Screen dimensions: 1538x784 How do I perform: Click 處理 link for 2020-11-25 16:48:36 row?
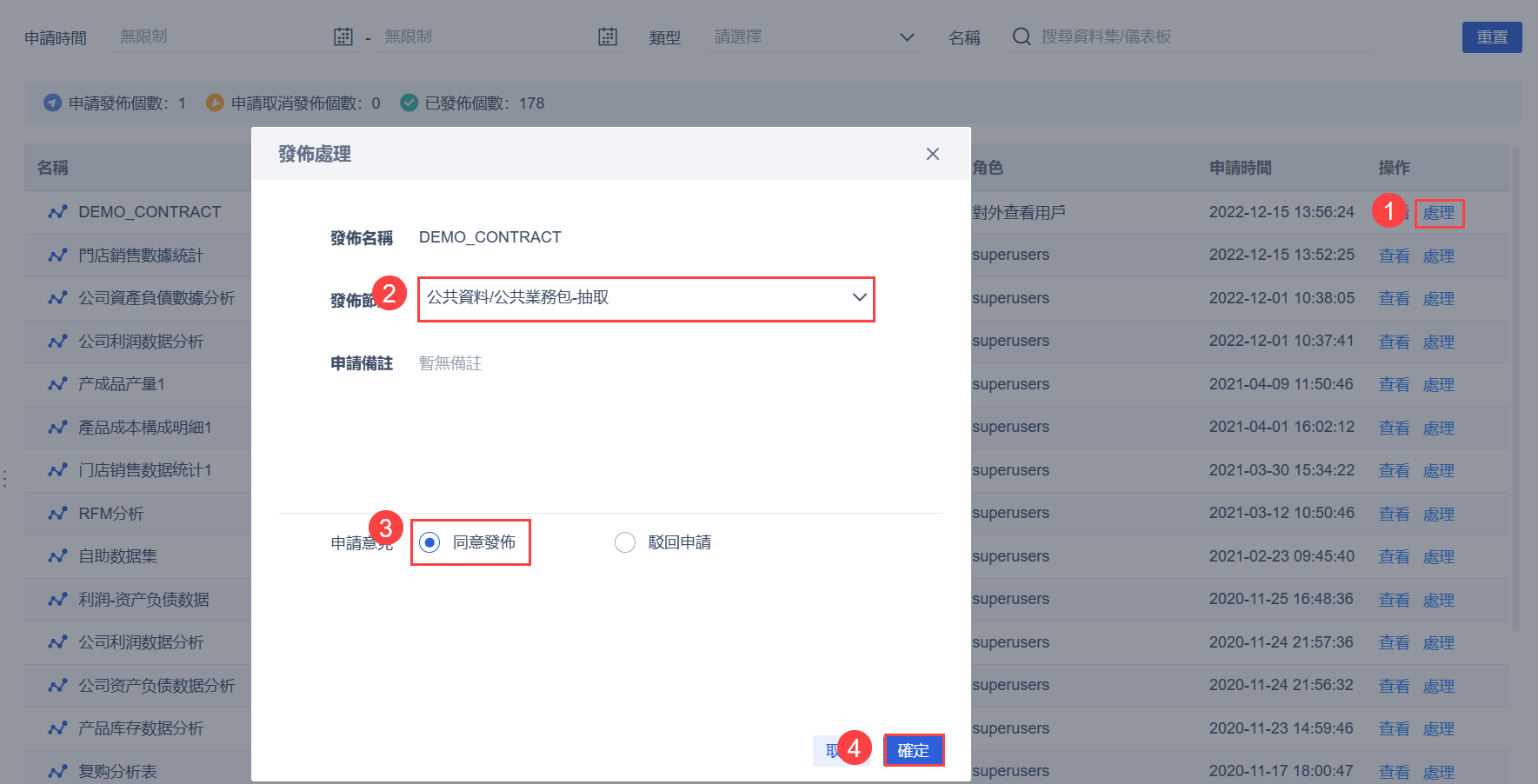[1439, 600]
